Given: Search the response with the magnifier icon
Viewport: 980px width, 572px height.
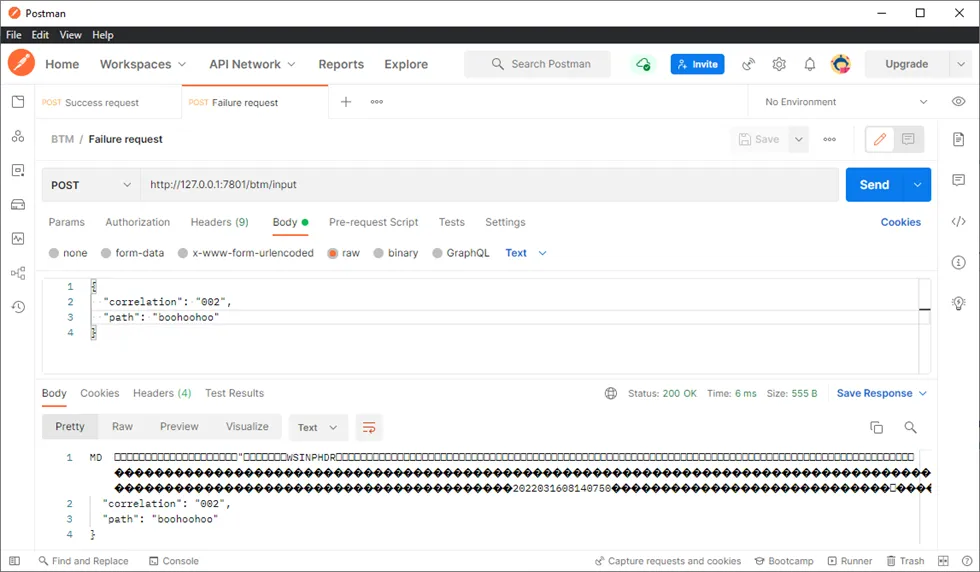Looking at the screenshot, I should click(910, 428).
